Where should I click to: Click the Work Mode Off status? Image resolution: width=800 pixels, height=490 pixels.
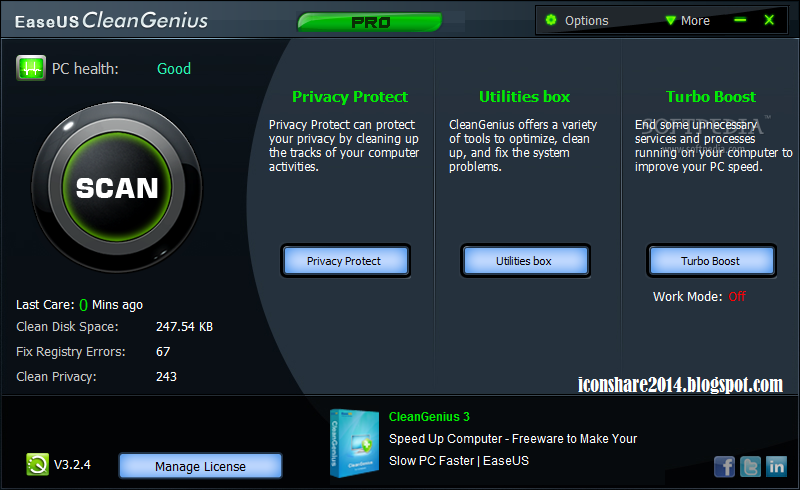tap(737, 296)
